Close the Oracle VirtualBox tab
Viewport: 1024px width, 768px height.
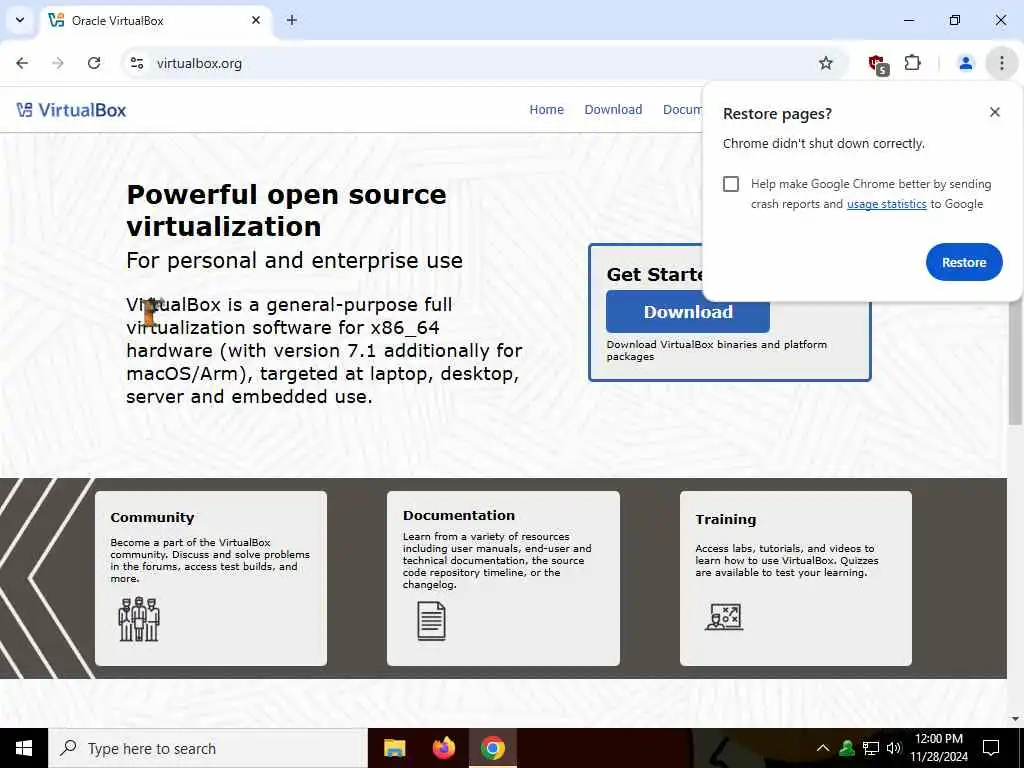256,20
